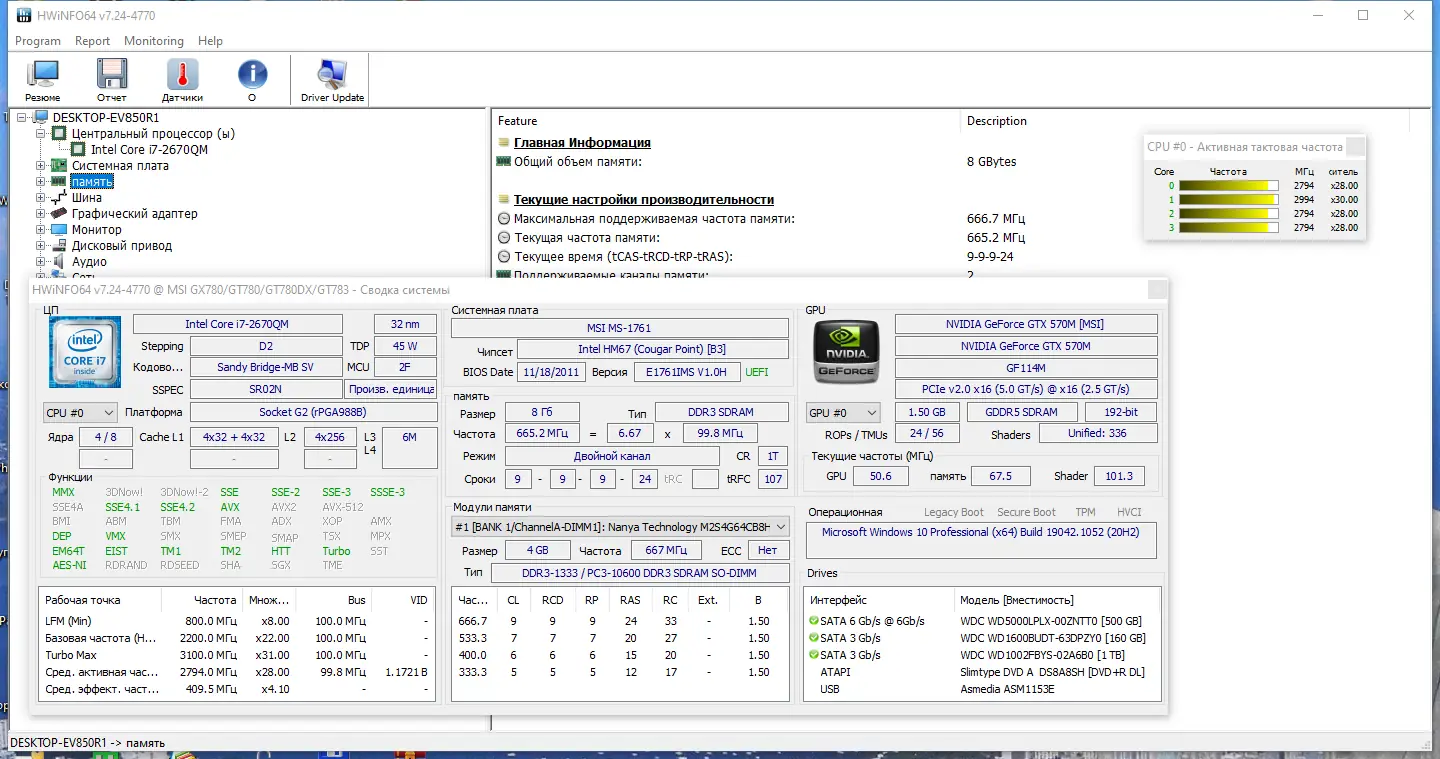Expand the Системная плата tree node
The height and width of the screenshot is (759, 1440).
[x=41, y=166]
